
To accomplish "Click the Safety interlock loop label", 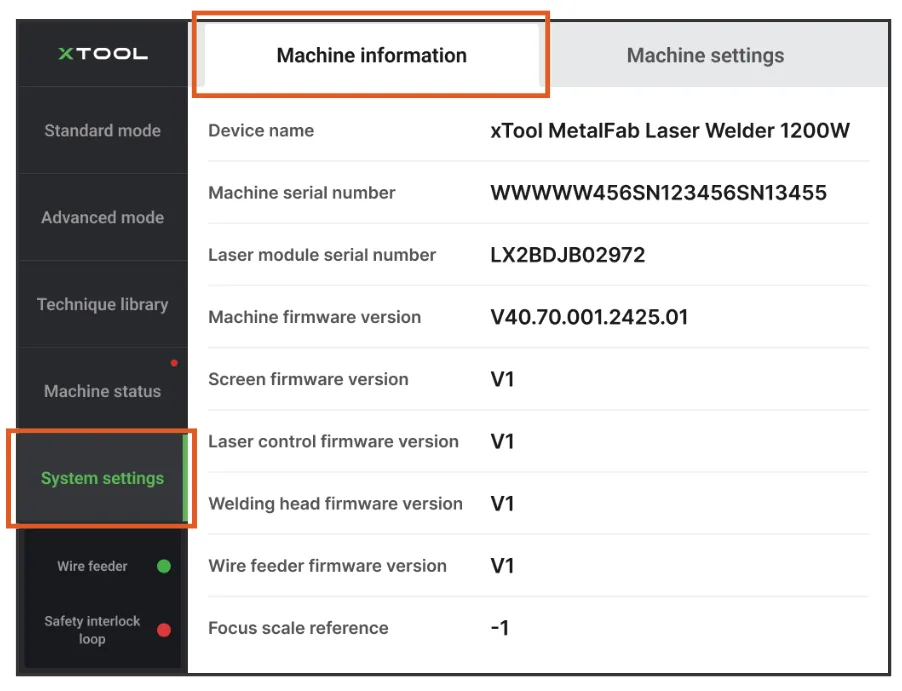I will click(92, 630).
